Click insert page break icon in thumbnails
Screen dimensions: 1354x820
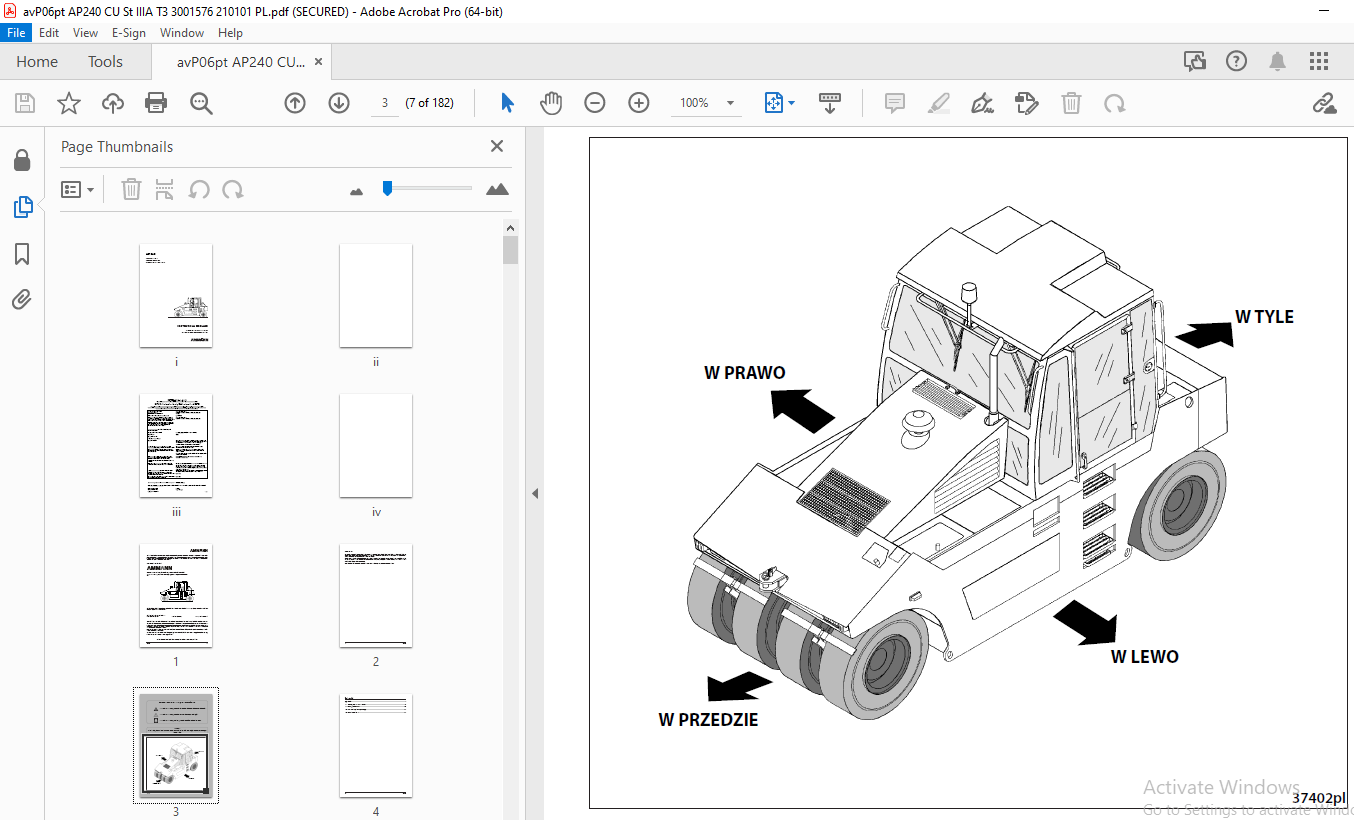[x=165, y=189]
